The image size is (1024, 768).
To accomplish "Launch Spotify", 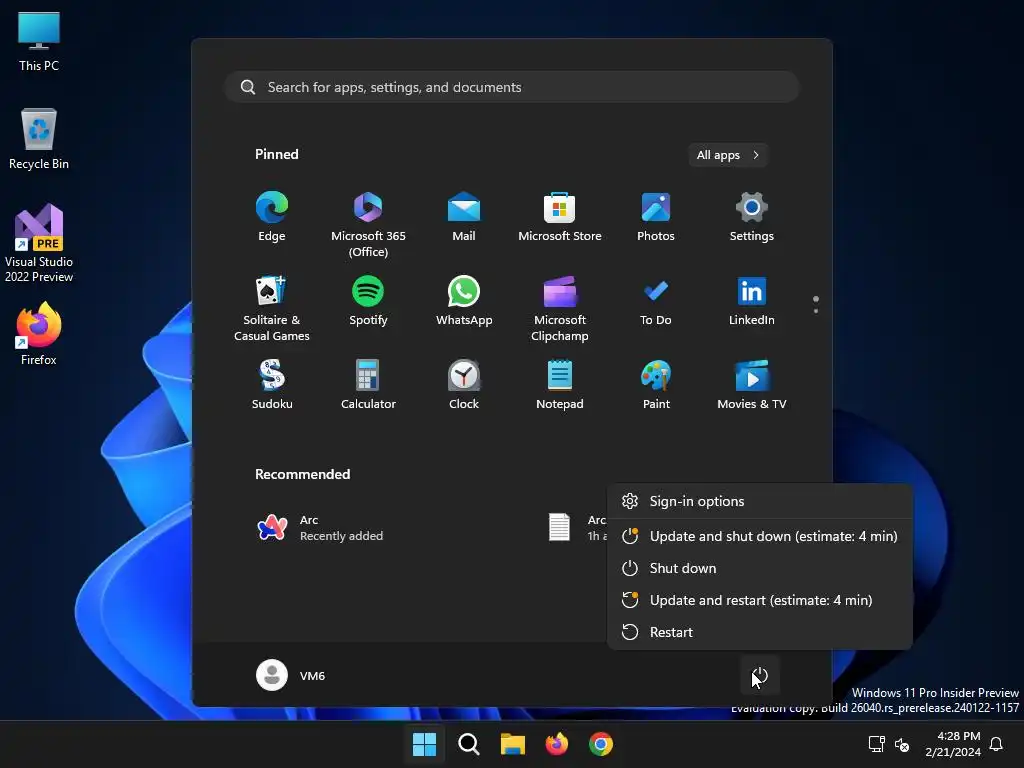I will (x=368, y=300).
